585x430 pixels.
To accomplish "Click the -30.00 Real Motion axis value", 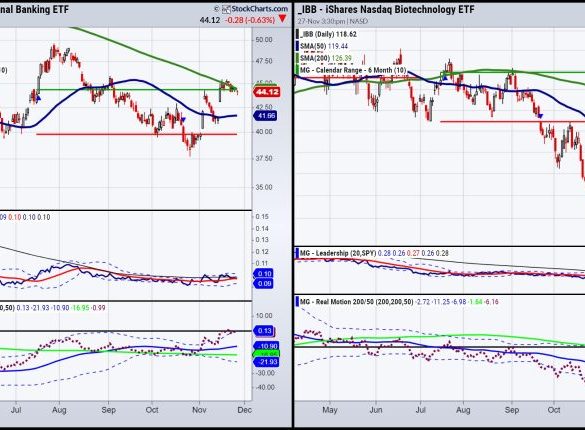I will pyautogui.click(x=264, y=373).
